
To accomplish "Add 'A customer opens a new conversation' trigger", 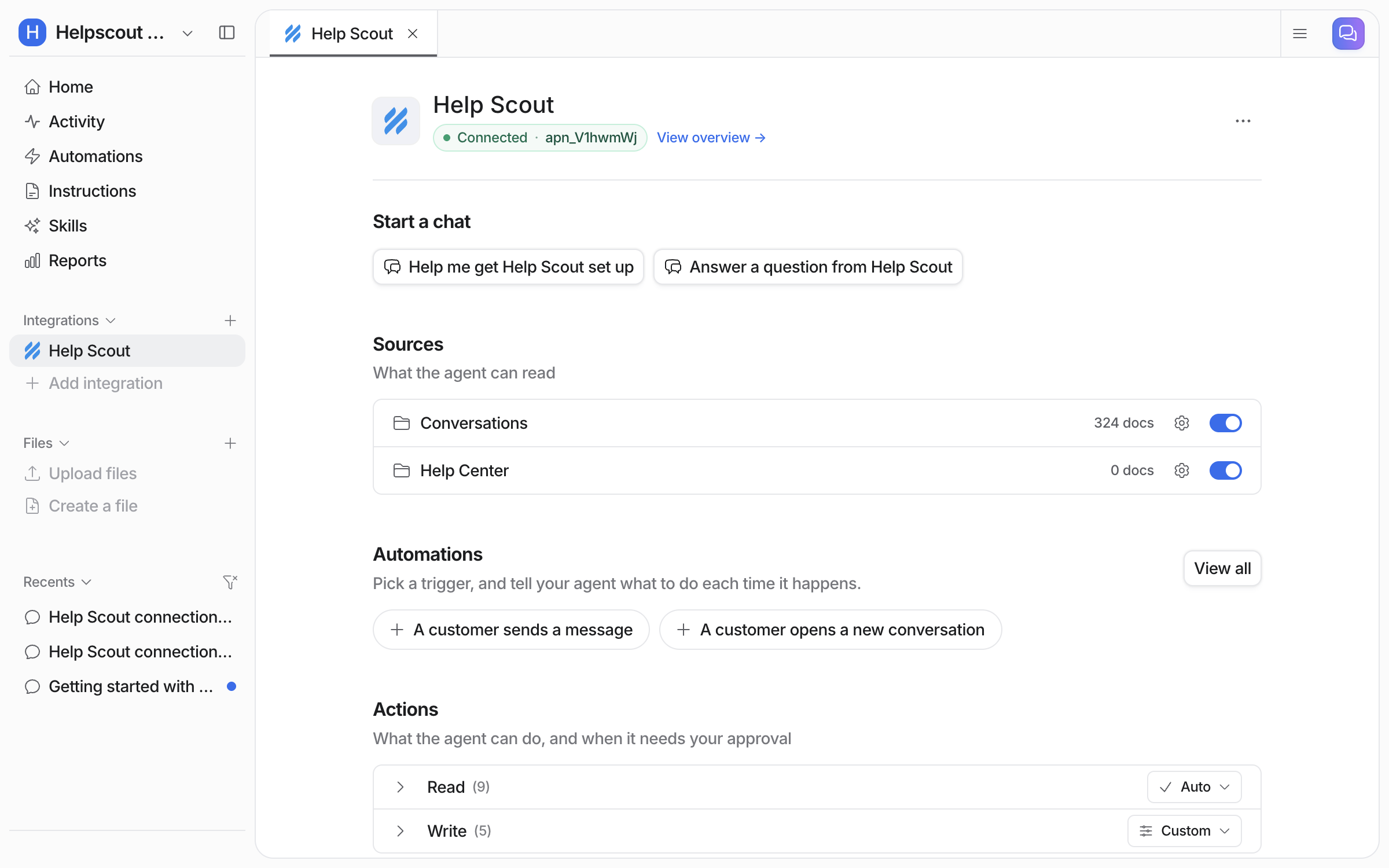I will 831,630.
